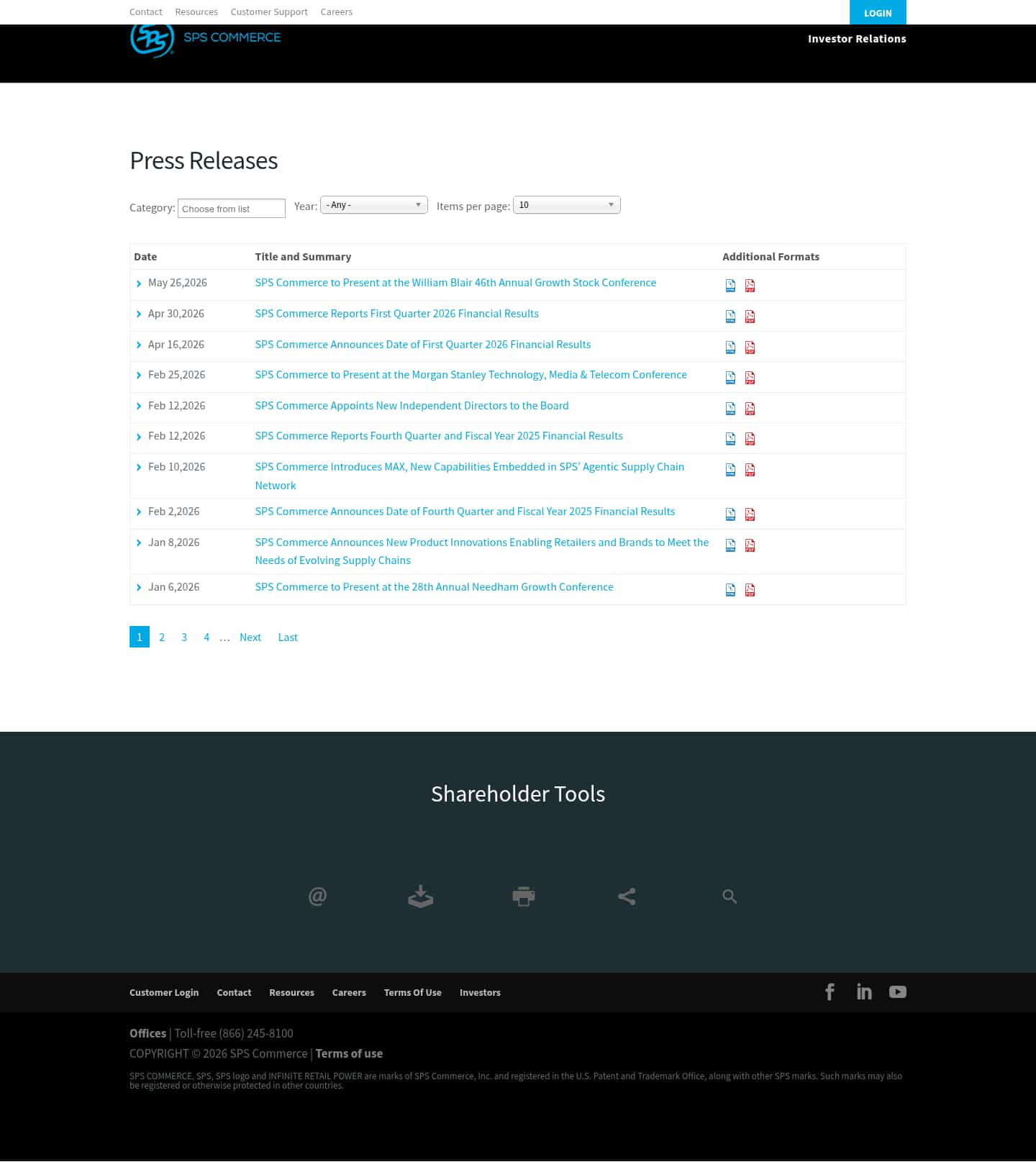Go to results page 4

[206, 637]
